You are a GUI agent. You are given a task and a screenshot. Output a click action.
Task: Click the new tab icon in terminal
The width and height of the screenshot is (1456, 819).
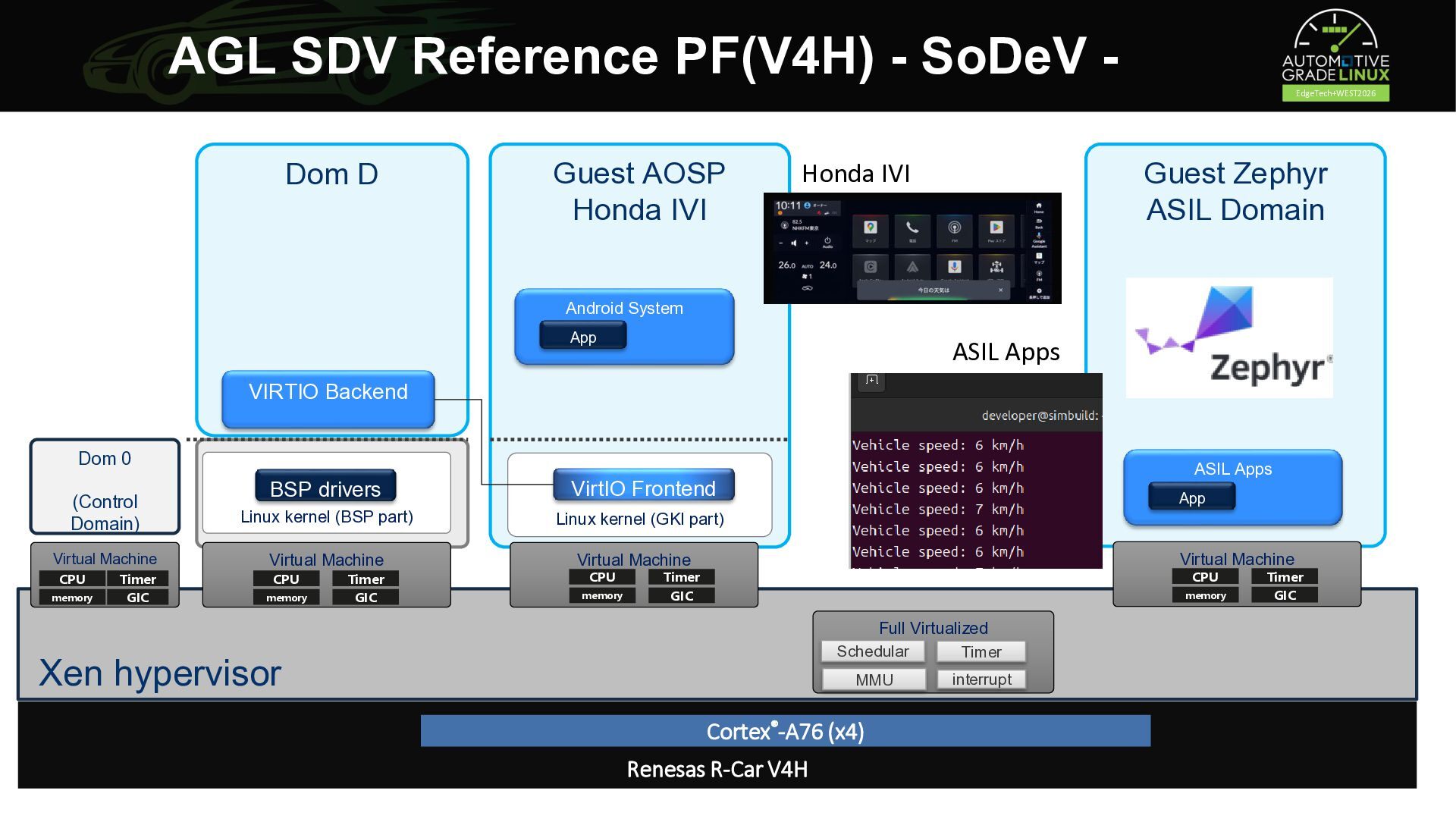tap(872, 380)
